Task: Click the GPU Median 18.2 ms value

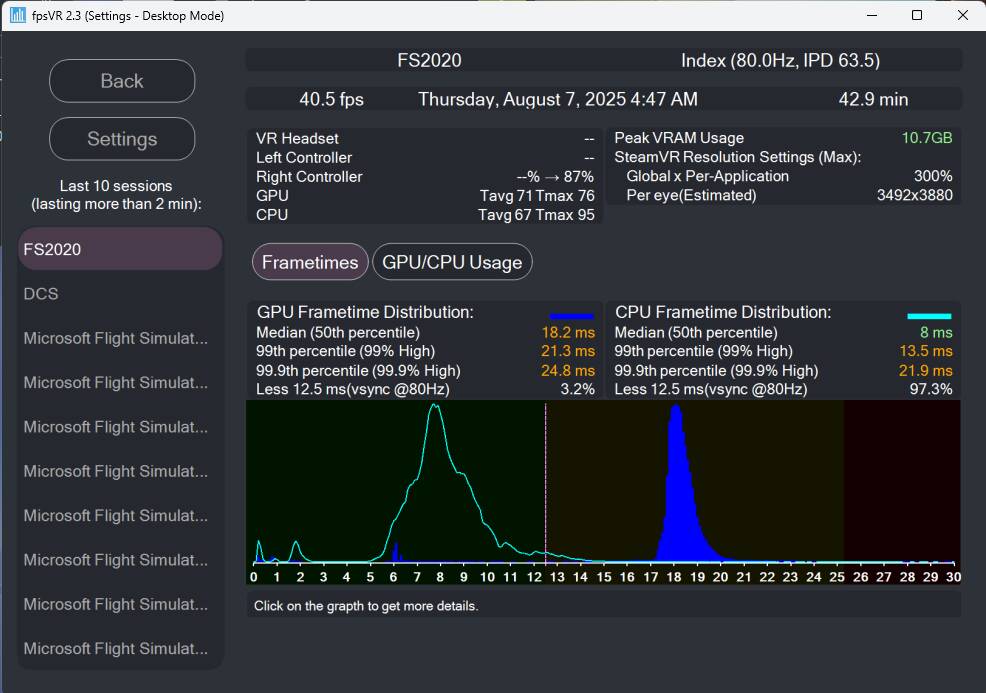Action: click(x=568, y=332)
